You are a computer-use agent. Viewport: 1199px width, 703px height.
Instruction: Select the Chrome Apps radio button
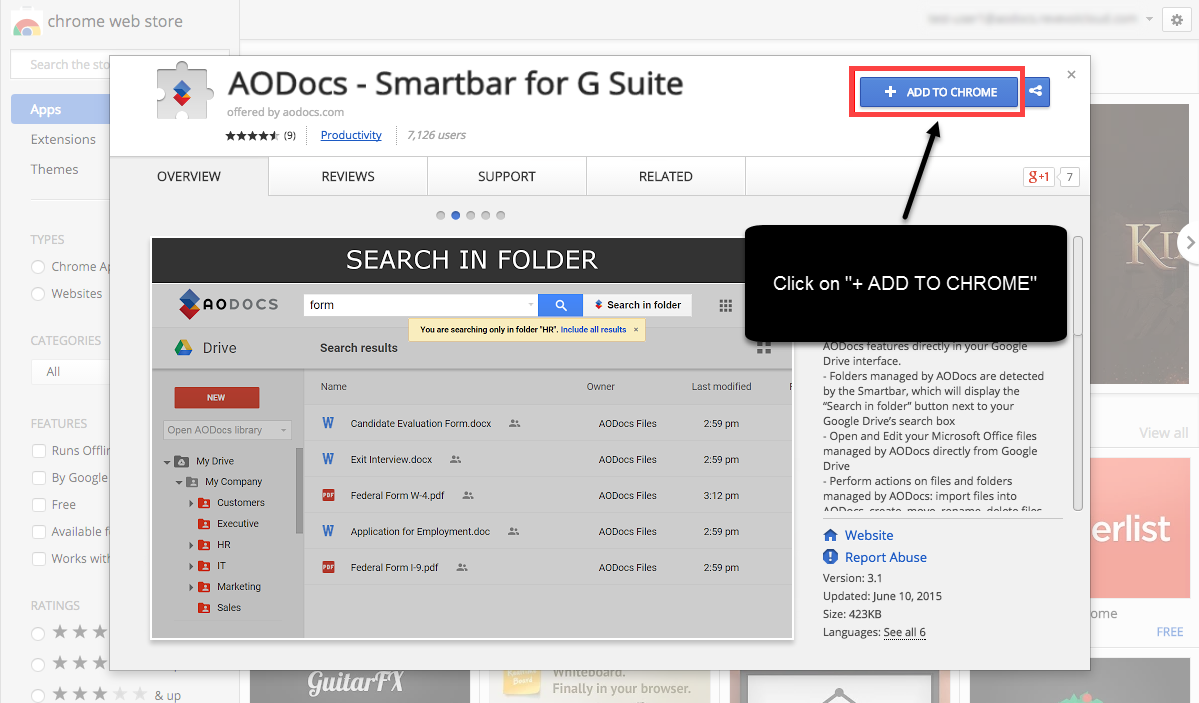pyautogui.click(x=37, y=267)
